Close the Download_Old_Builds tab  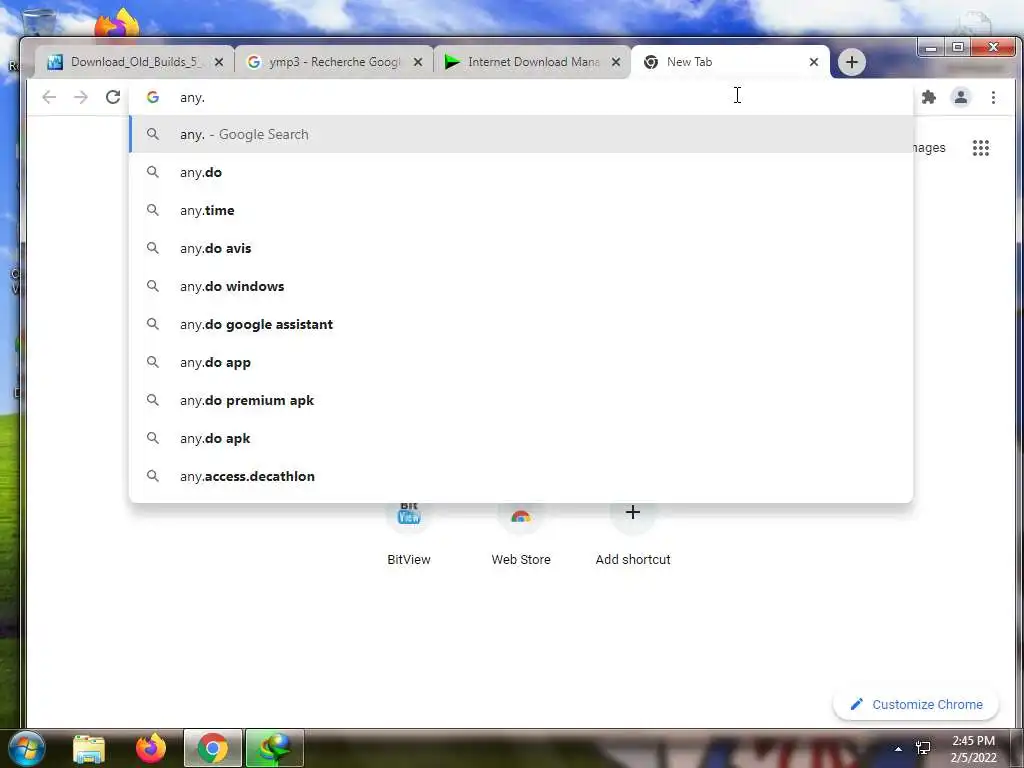pyautogui.click(x=219, y=62)
